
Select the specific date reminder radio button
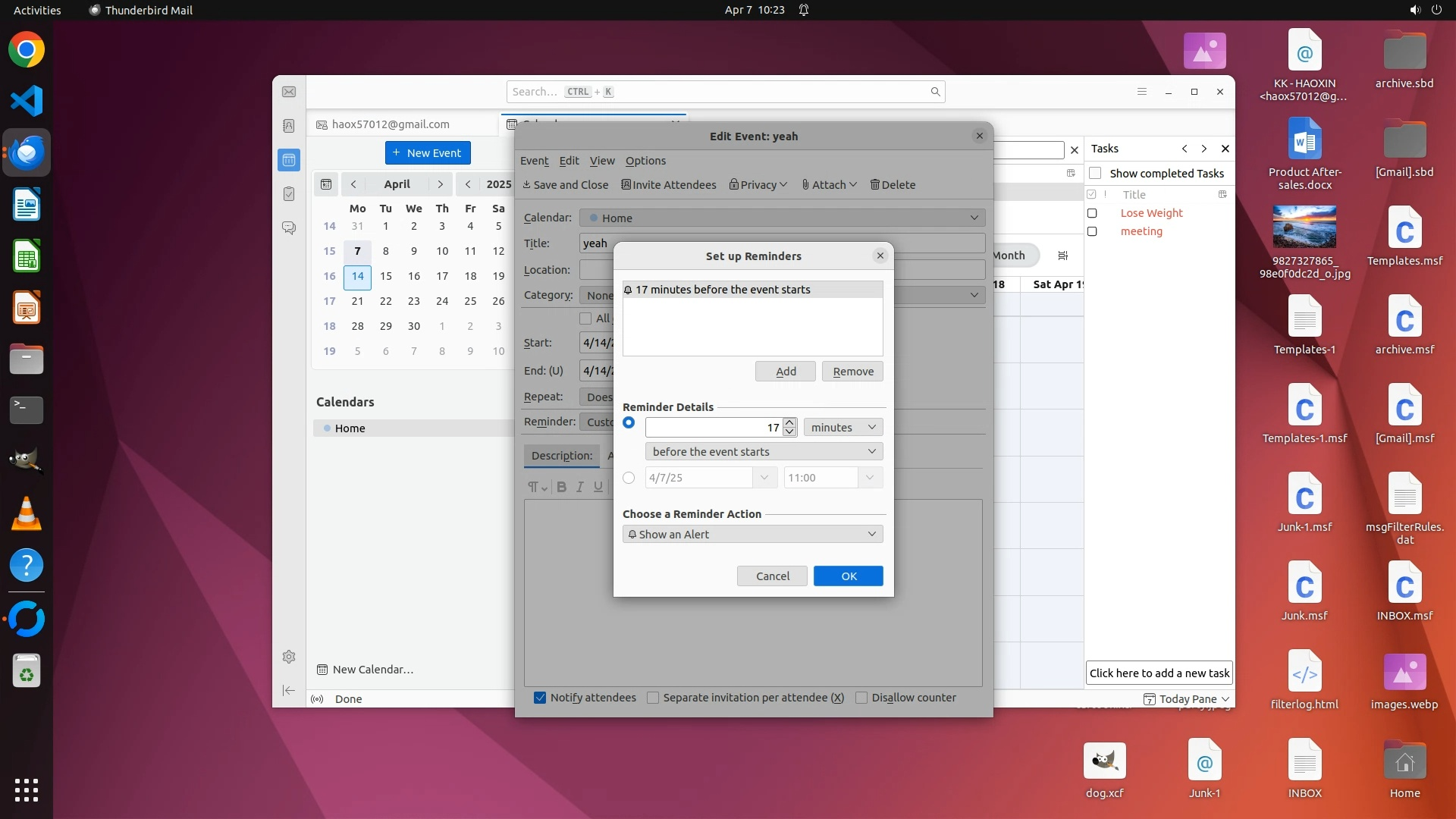(629, 478)
